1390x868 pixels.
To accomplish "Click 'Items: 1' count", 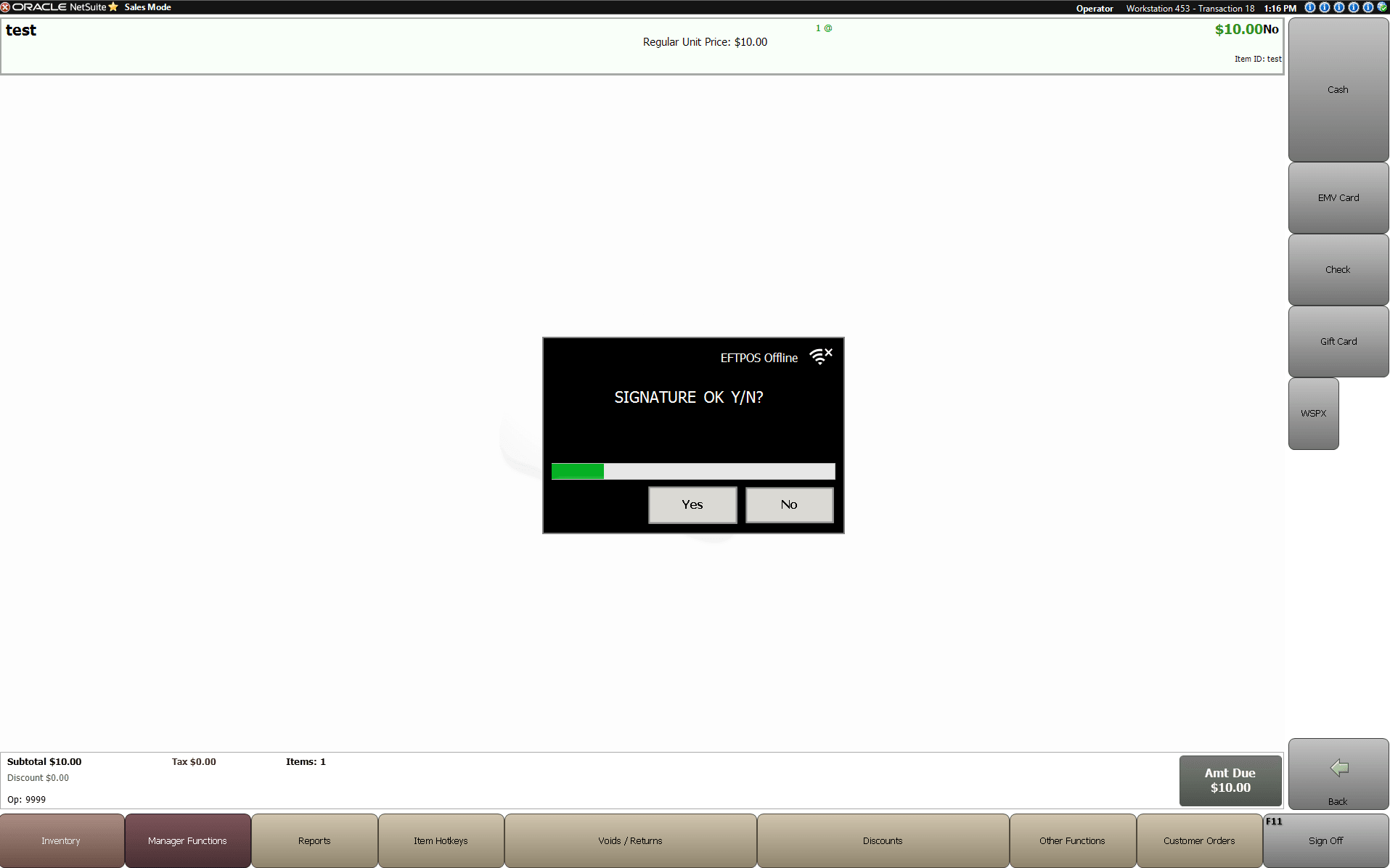I will click(x=306, y=761).
